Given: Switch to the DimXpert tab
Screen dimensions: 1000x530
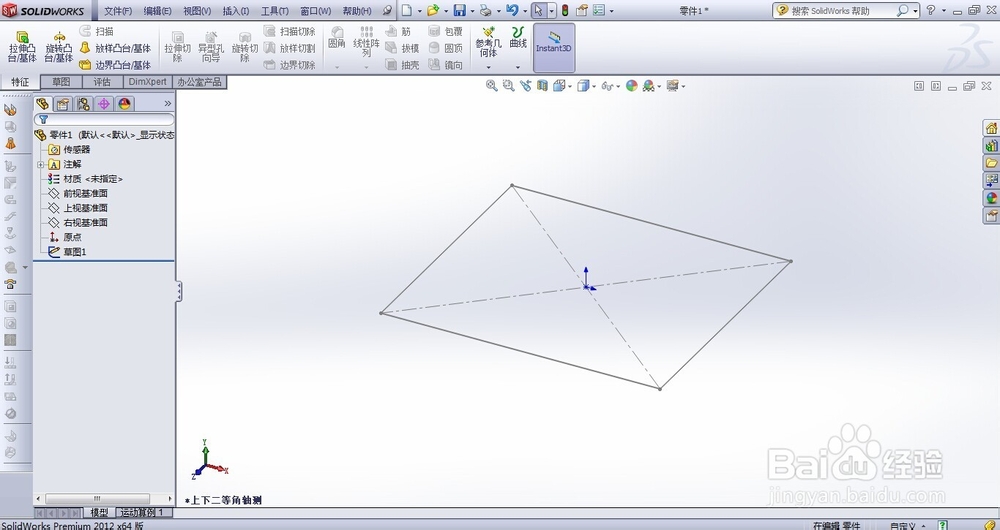Looking at the screenshot, I should [x=147, y=82].
